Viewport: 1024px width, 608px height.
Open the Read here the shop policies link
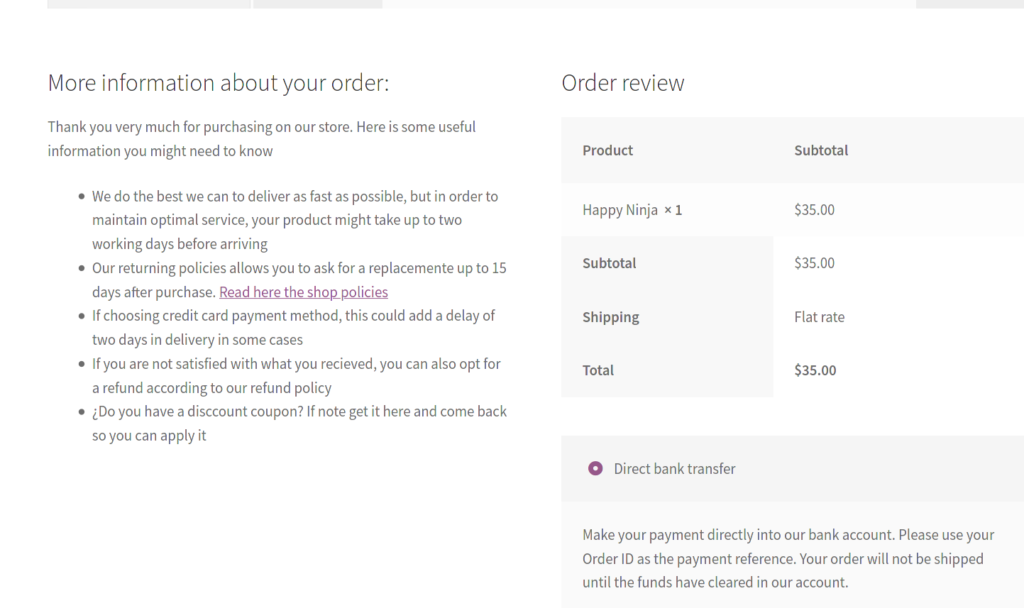(x=303, y=292)
